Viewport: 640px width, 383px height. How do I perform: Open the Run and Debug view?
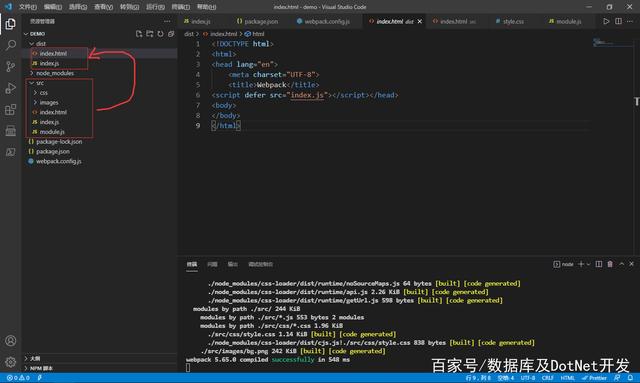point(11,88)
